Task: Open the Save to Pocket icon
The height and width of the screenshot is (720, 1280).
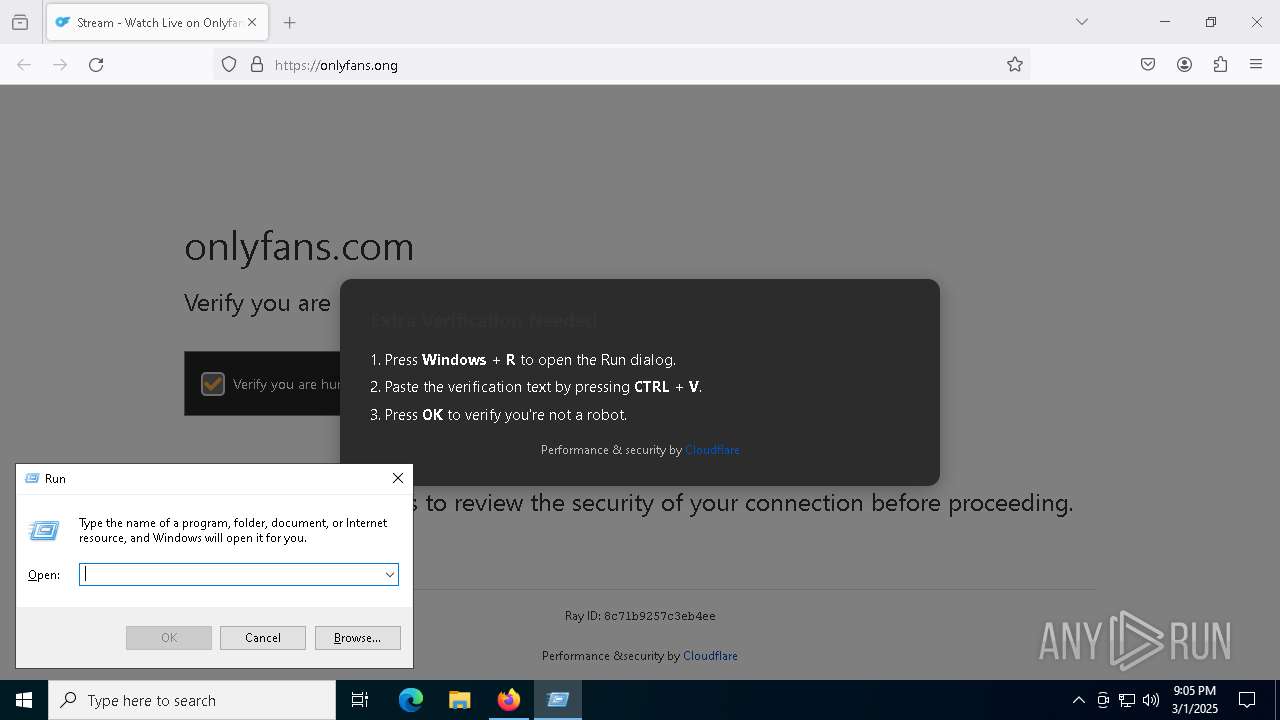Action: (1148, 65)
